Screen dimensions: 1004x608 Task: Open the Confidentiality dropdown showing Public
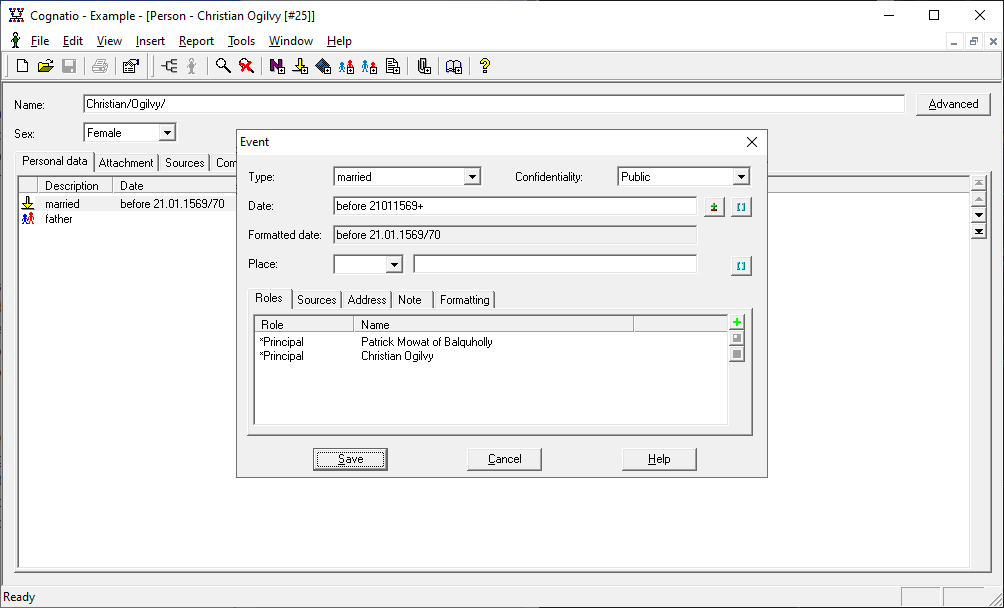pyautogui.click(x=741, y=177)
